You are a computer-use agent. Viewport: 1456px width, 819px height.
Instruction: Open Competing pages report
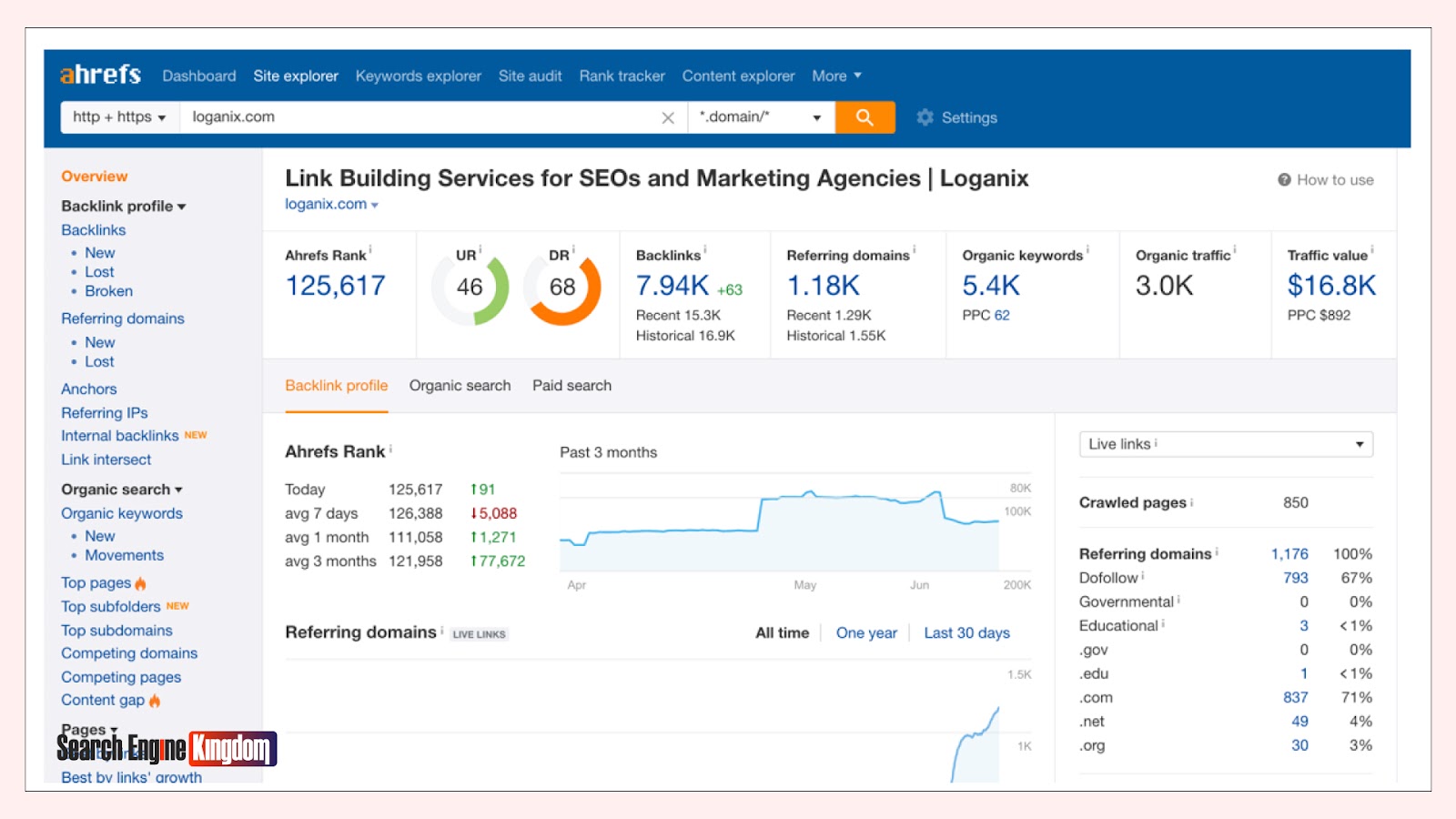click(121, 677)
